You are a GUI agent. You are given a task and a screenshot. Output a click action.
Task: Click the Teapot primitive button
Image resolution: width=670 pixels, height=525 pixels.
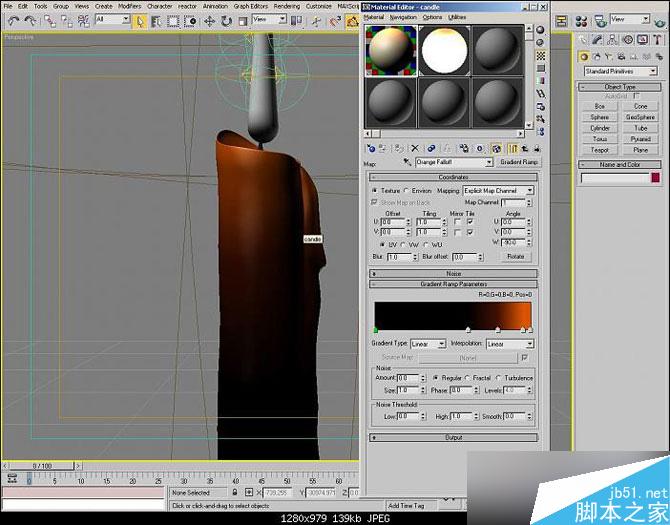pos(599,150)
